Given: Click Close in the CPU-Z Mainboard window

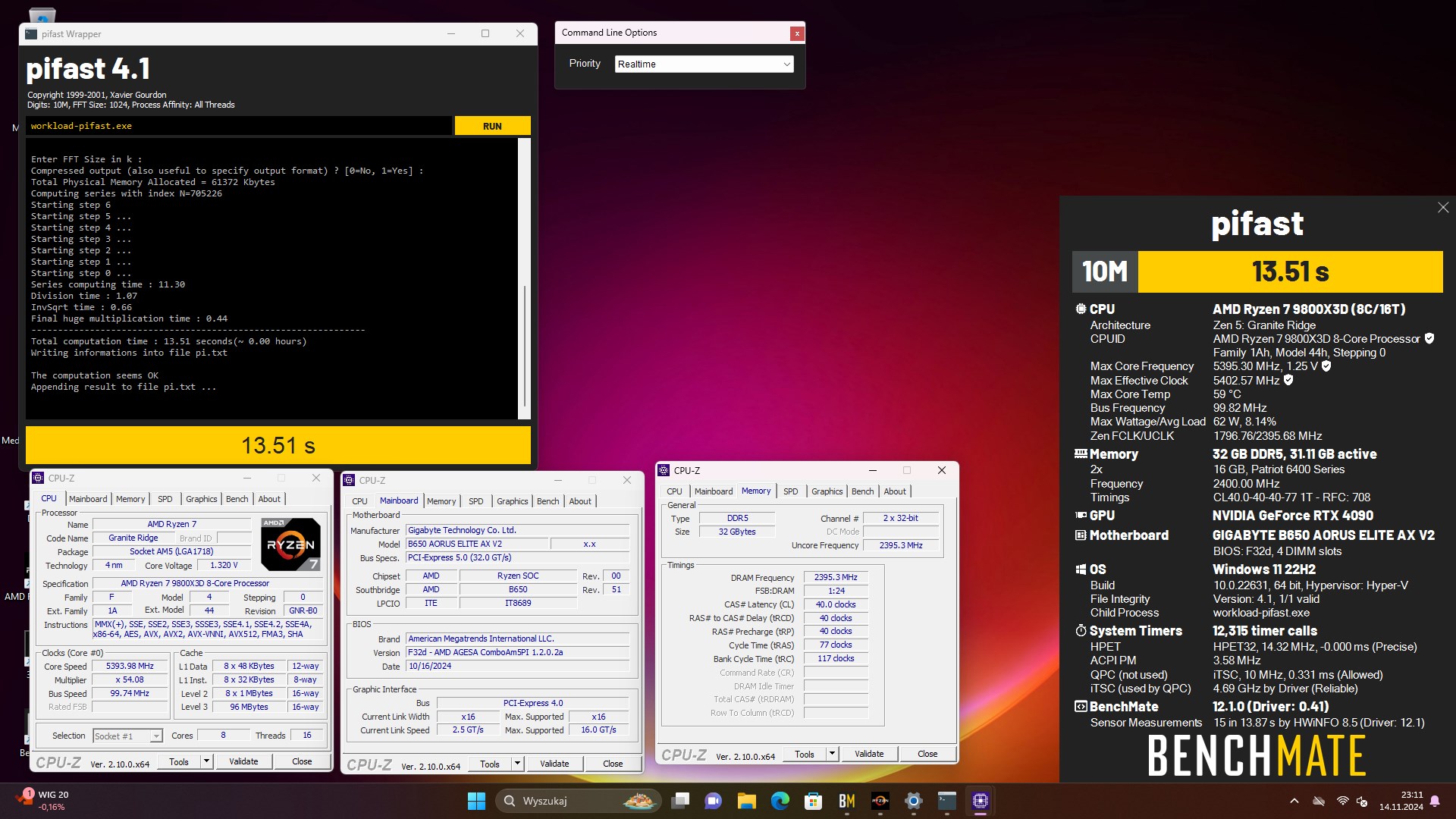Looking at the screenshot, I should (x=613, y=764).
